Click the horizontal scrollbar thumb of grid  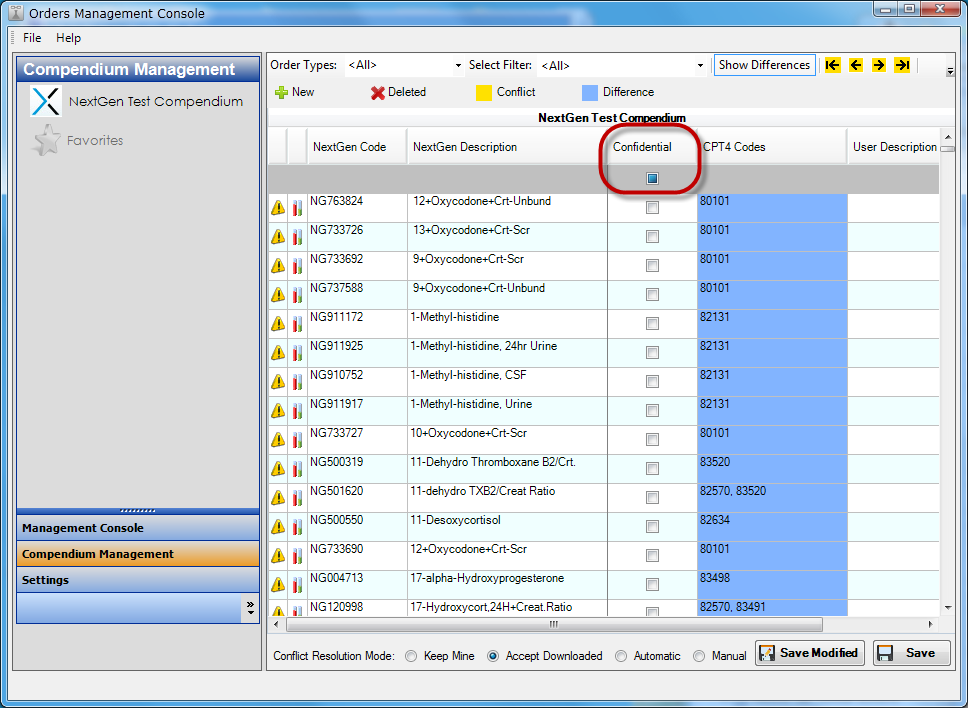pos(554,625)
